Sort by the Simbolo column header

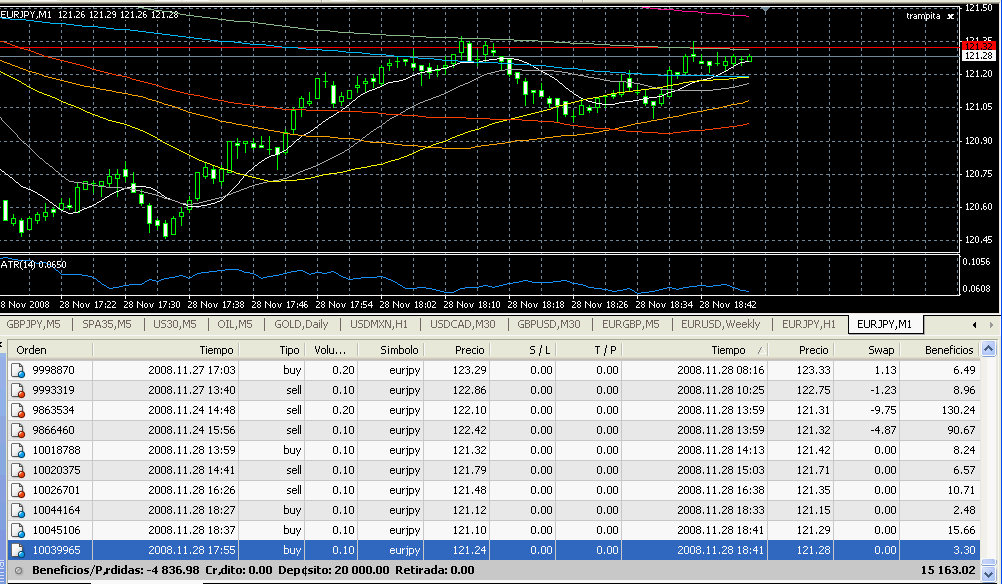pyautogui.click(x=392, y=350)
